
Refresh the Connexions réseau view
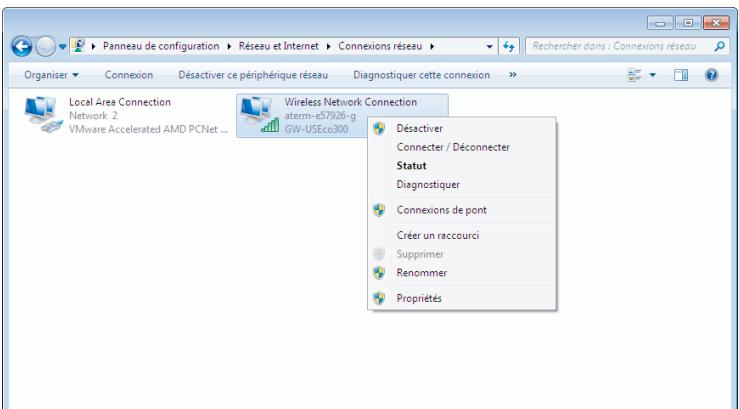509,46
